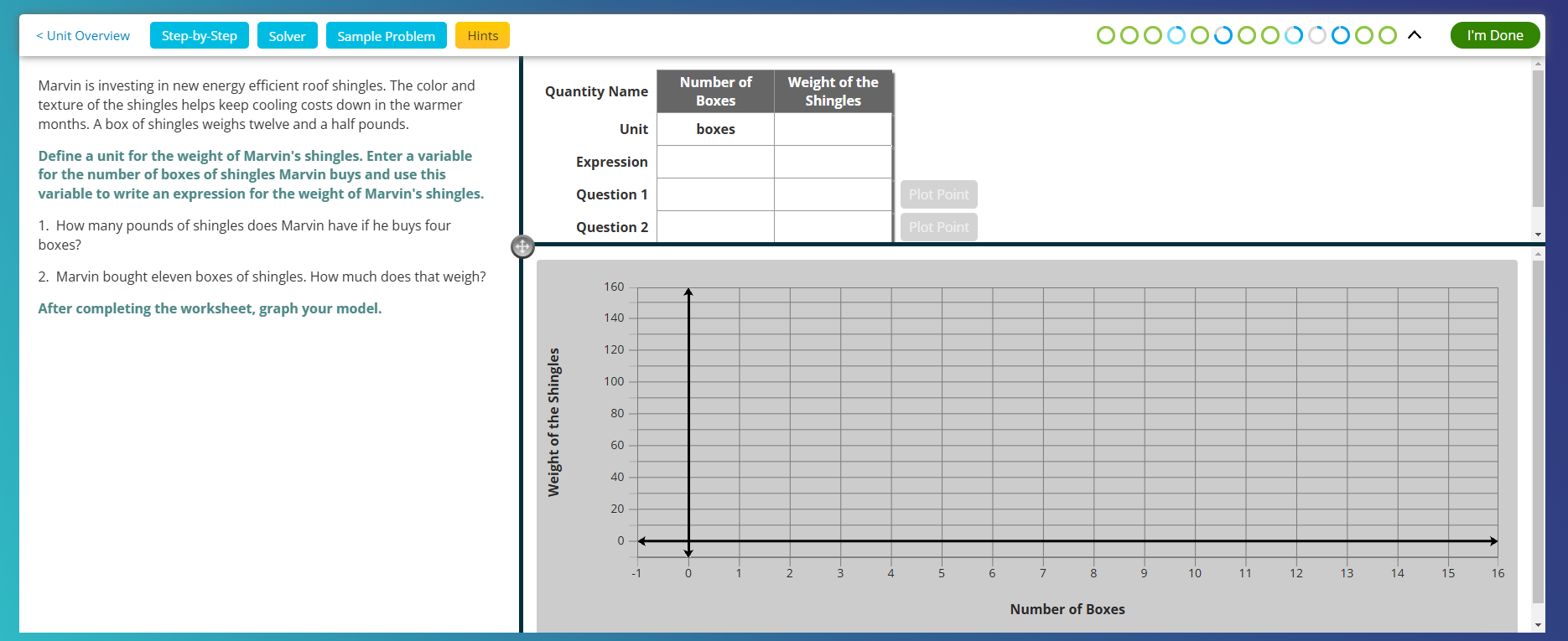1568x641 pixels.
Task: Click the first green progress circle
Action: click(x=1106, y=35)
